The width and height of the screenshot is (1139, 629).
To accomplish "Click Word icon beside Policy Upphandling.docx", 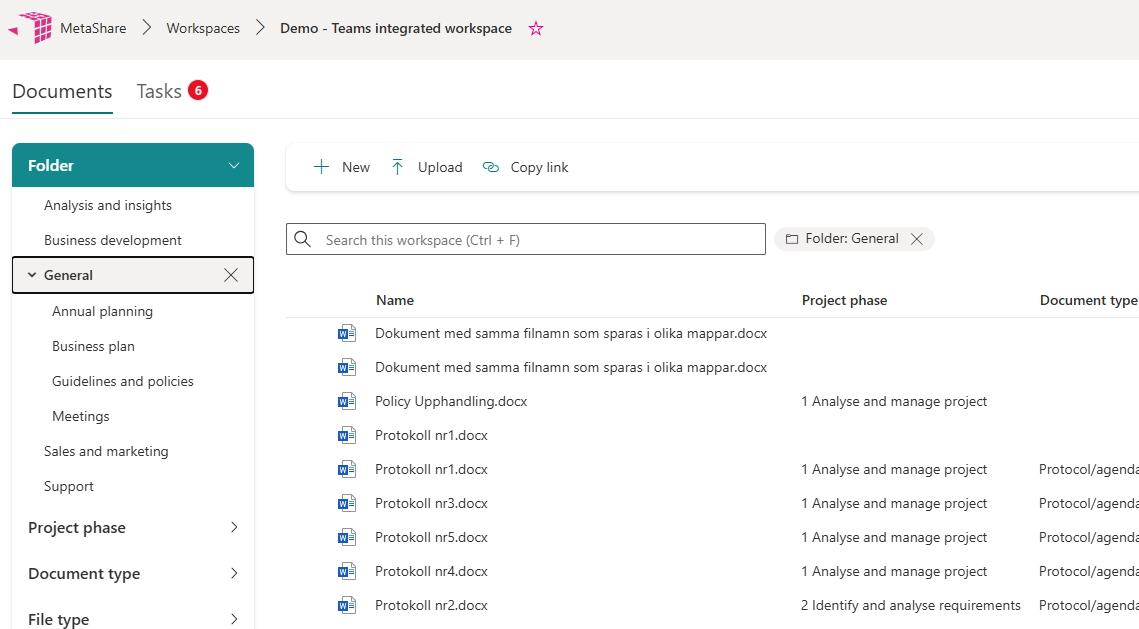I will (347, 402).
